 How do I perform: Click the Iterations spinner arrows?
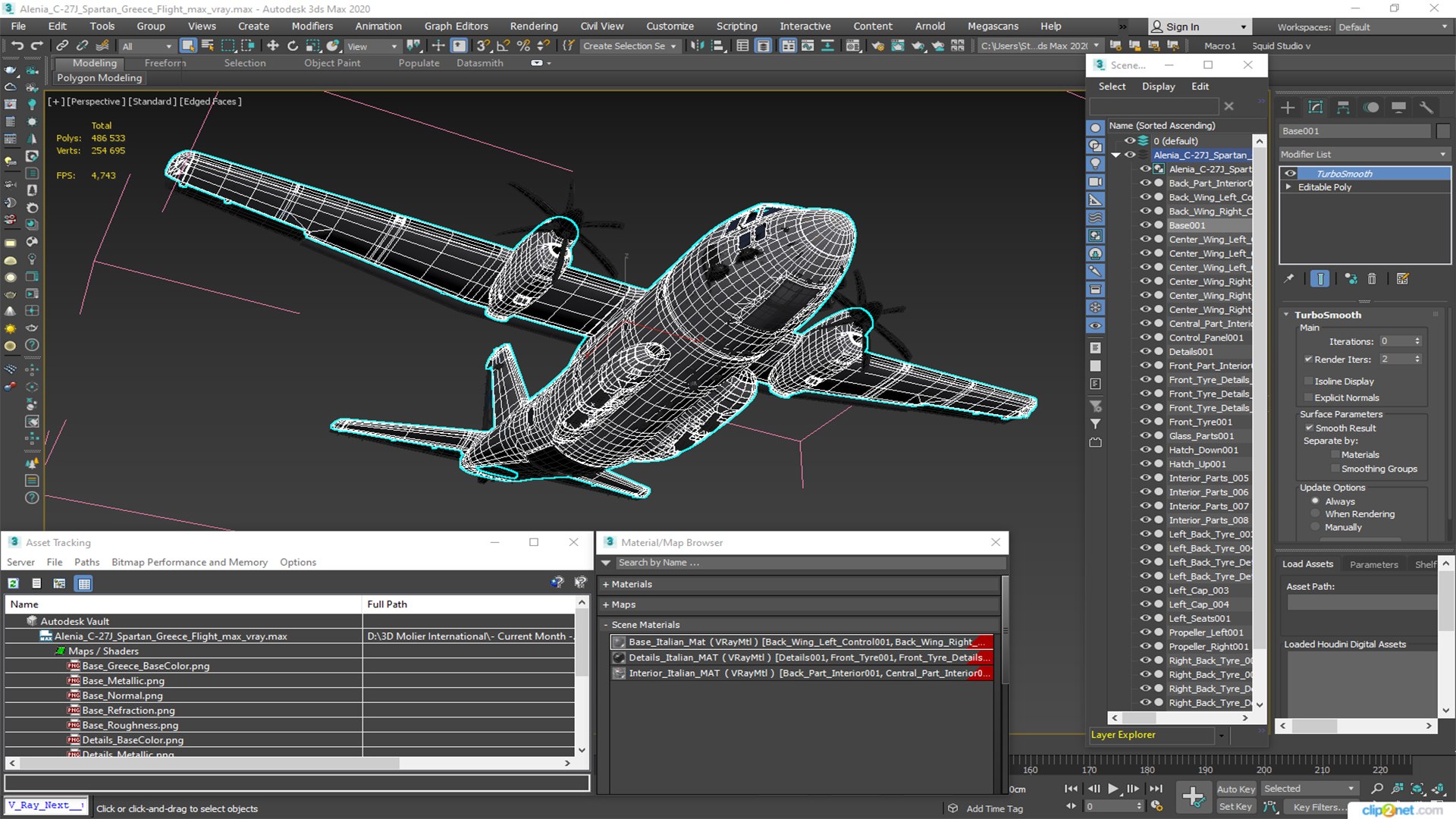click(1417, 341)
